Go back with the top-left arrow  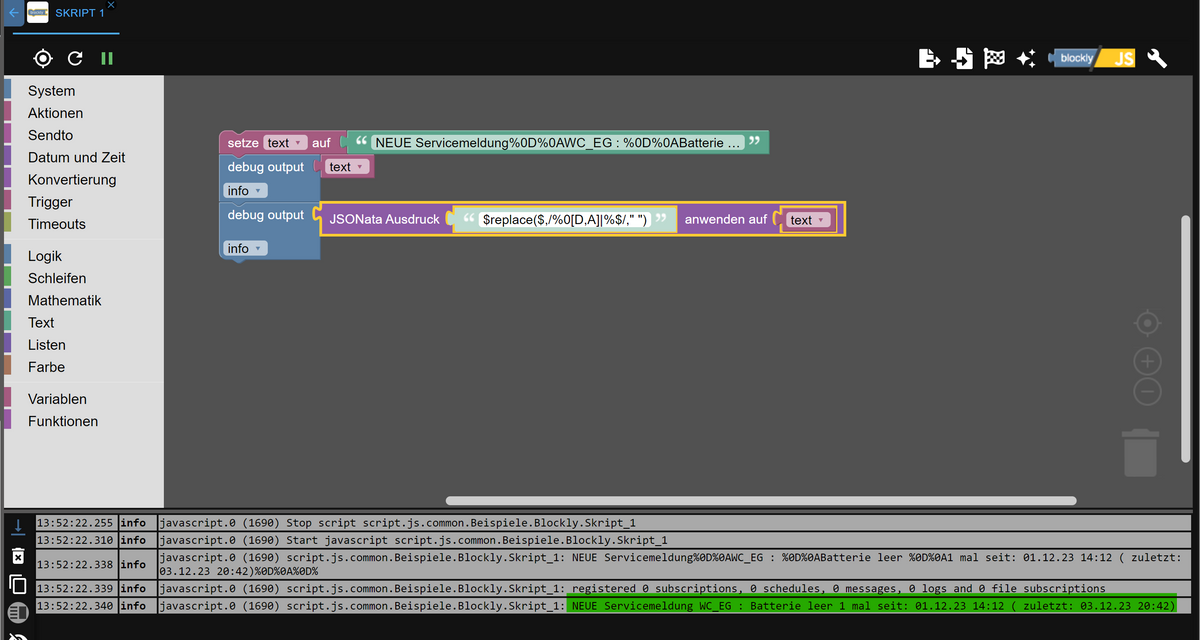pos(12,13)
